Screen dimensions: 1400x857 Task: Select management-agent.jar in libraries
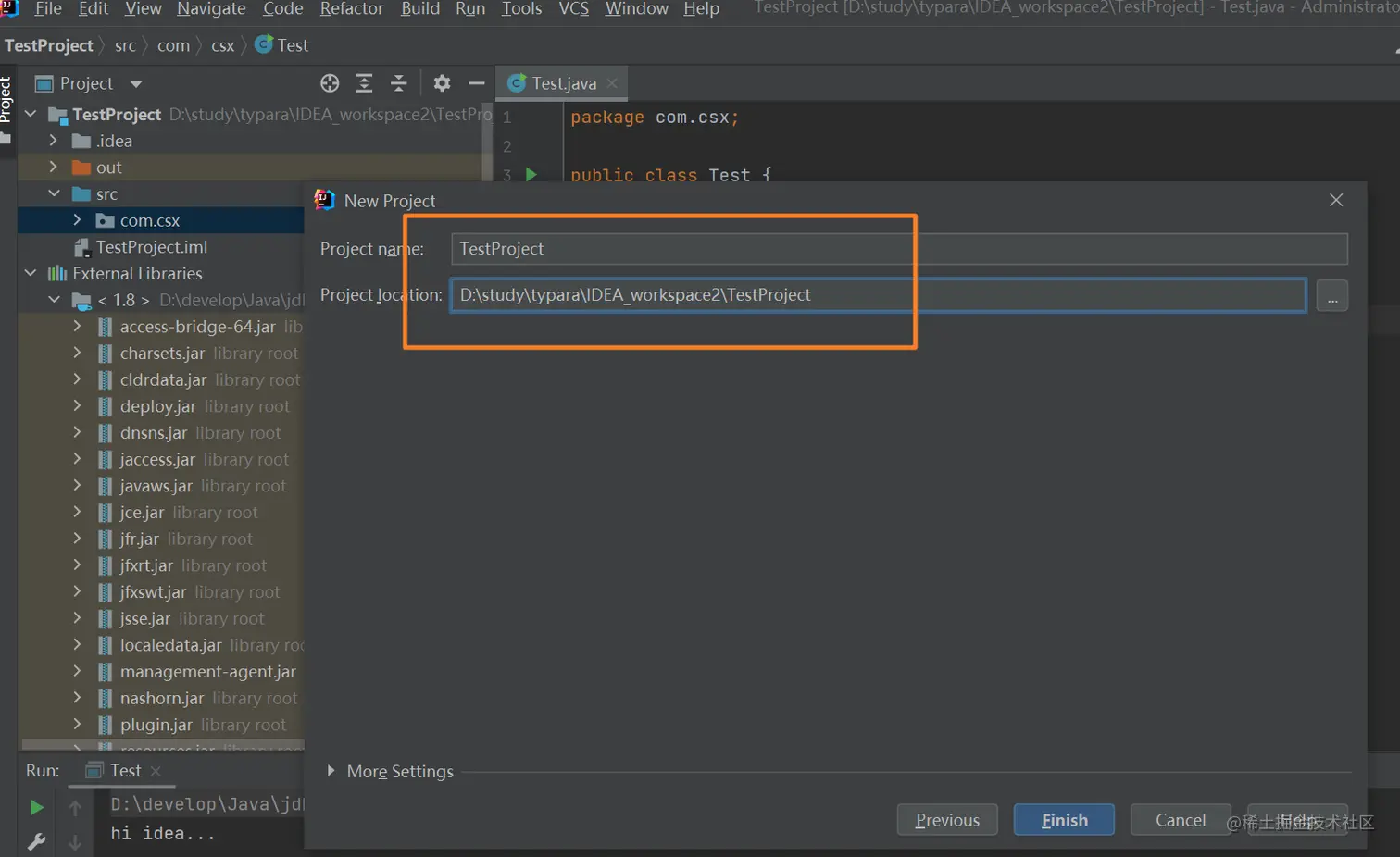207,672
